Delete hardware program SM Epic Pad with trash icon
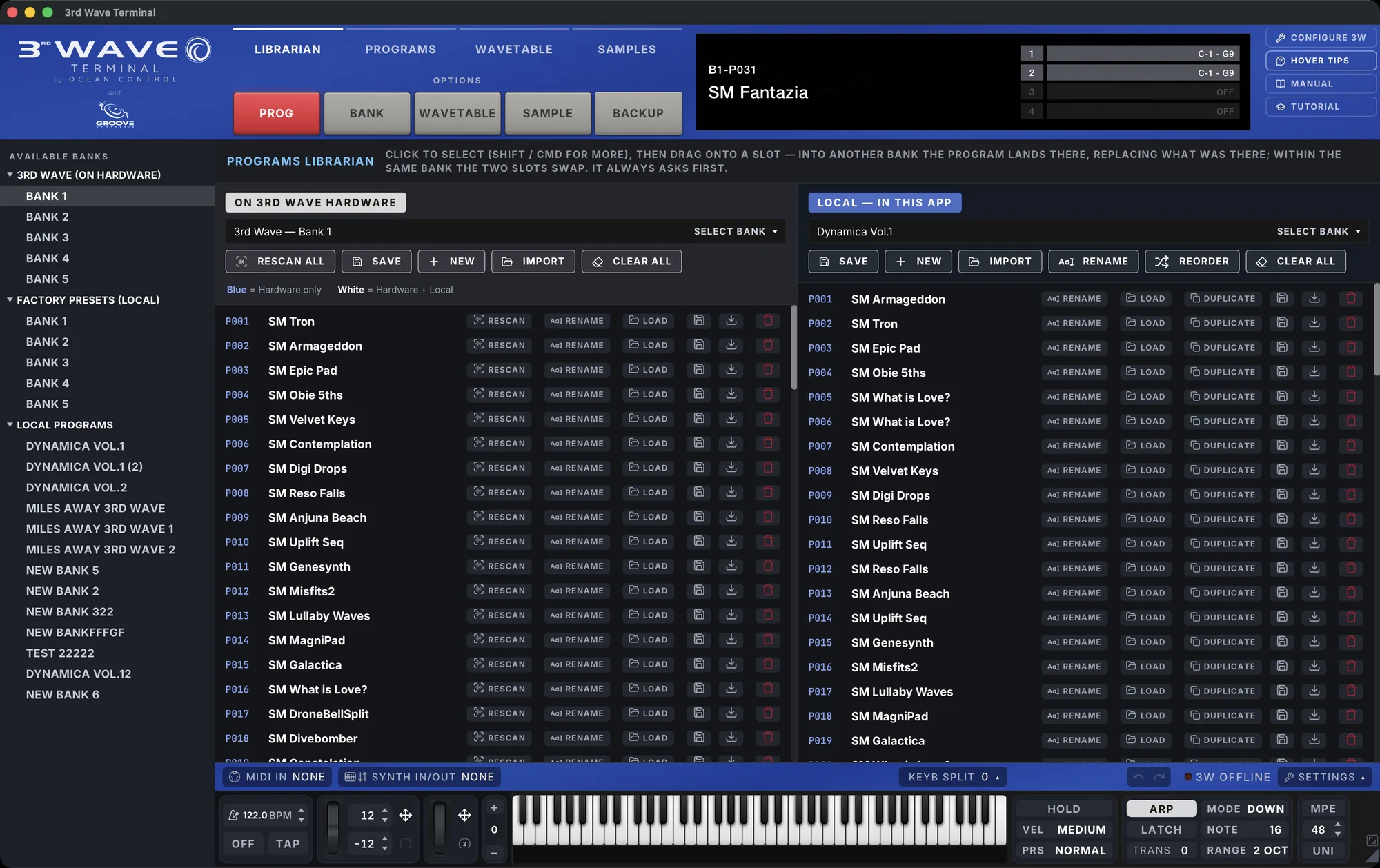The image size is (1380, 868). pos(768,370)
